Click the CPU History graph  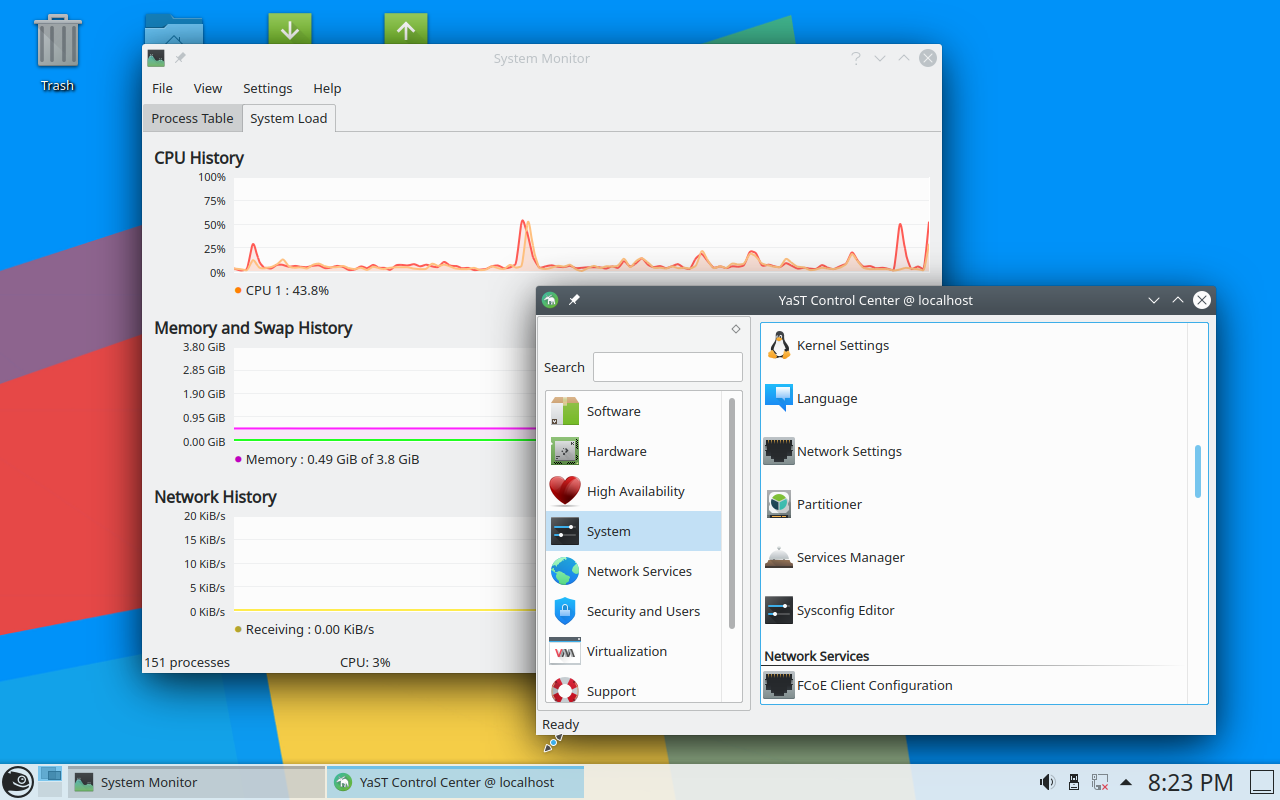pyautogui.click(x=582, y=225)
